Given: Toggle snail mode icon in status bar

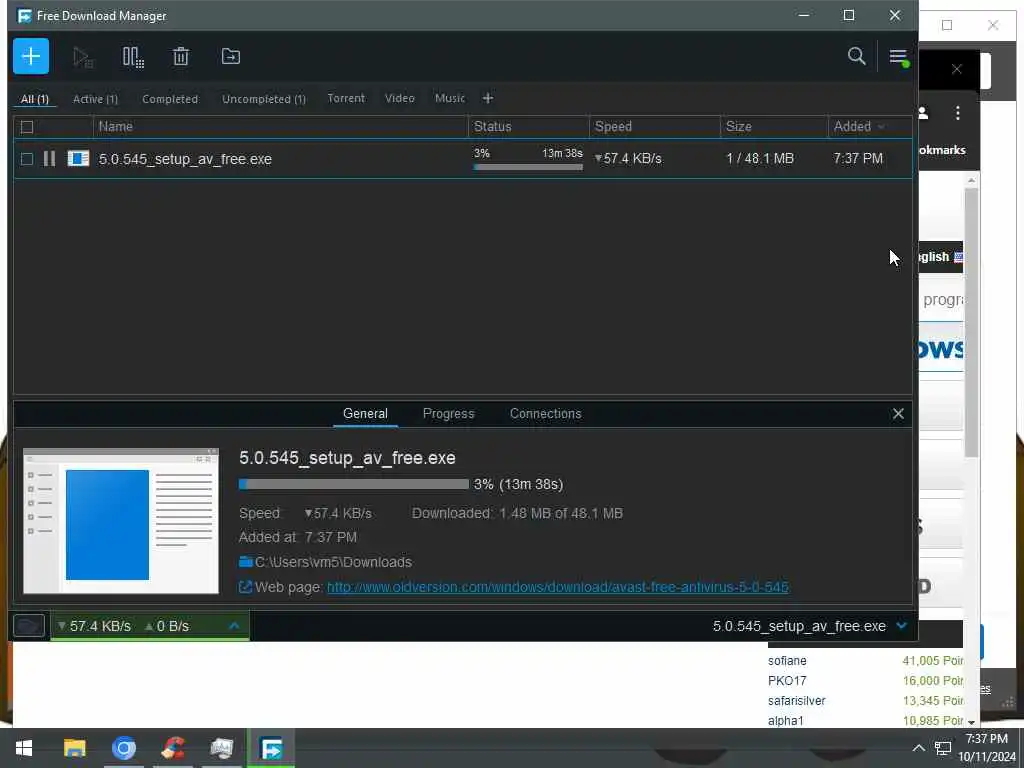Looking at the screenshot, I should (x=29, y=626).
